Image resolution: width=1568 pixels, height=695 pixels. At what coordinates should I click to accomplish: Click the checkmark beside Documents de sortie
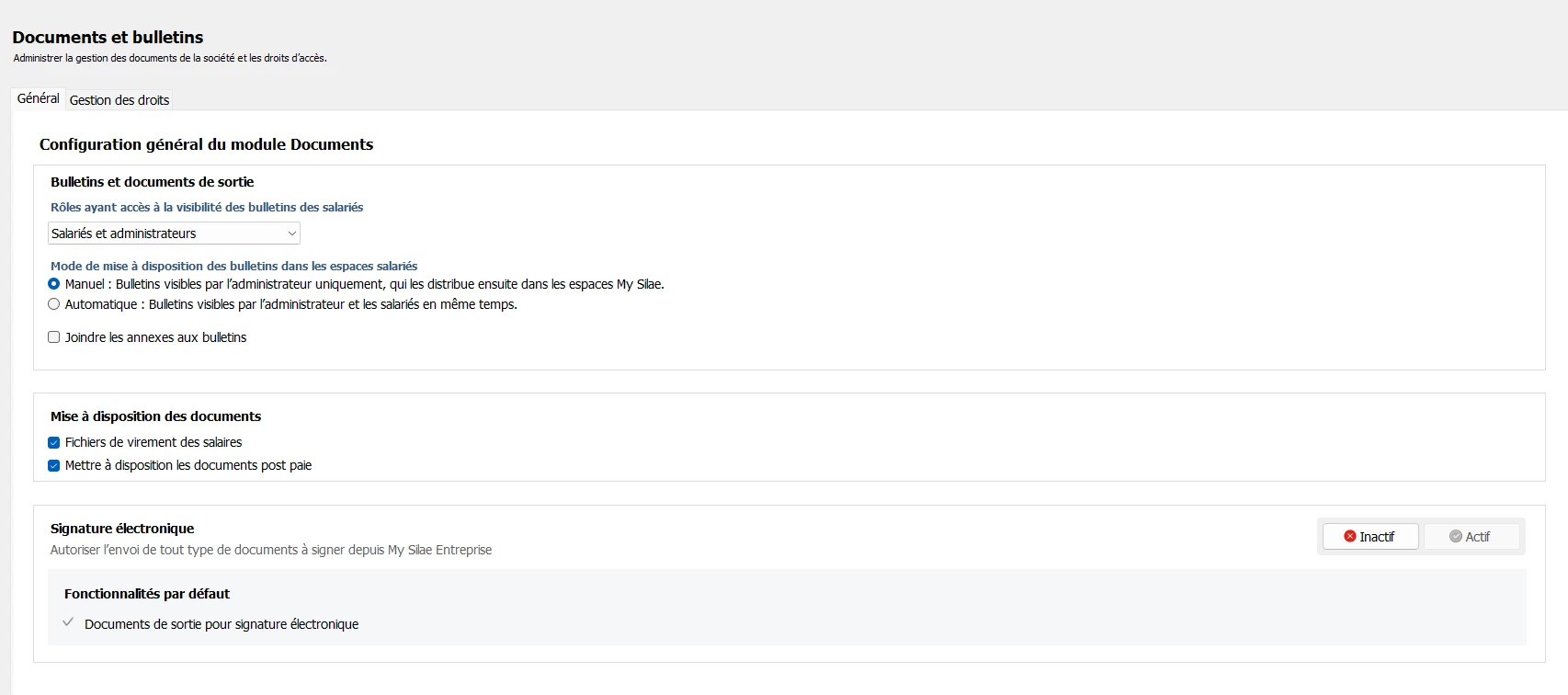tap(68, 622)
